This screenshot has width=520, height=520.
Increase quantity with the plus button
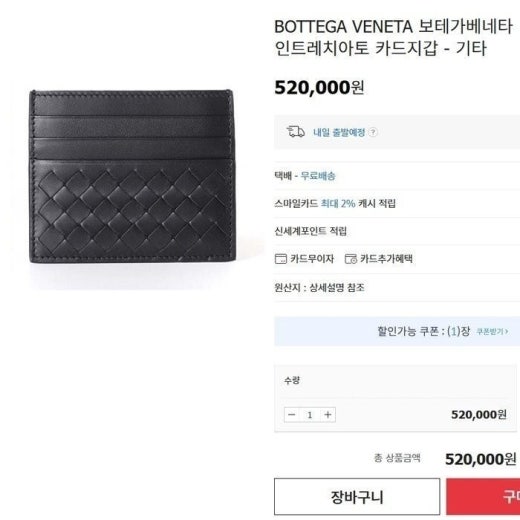328,415
